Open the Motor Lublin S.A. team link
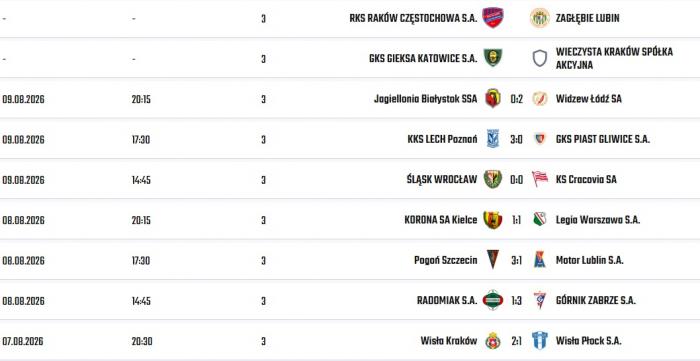Viewport: 700px width, 361px height. 589,260
